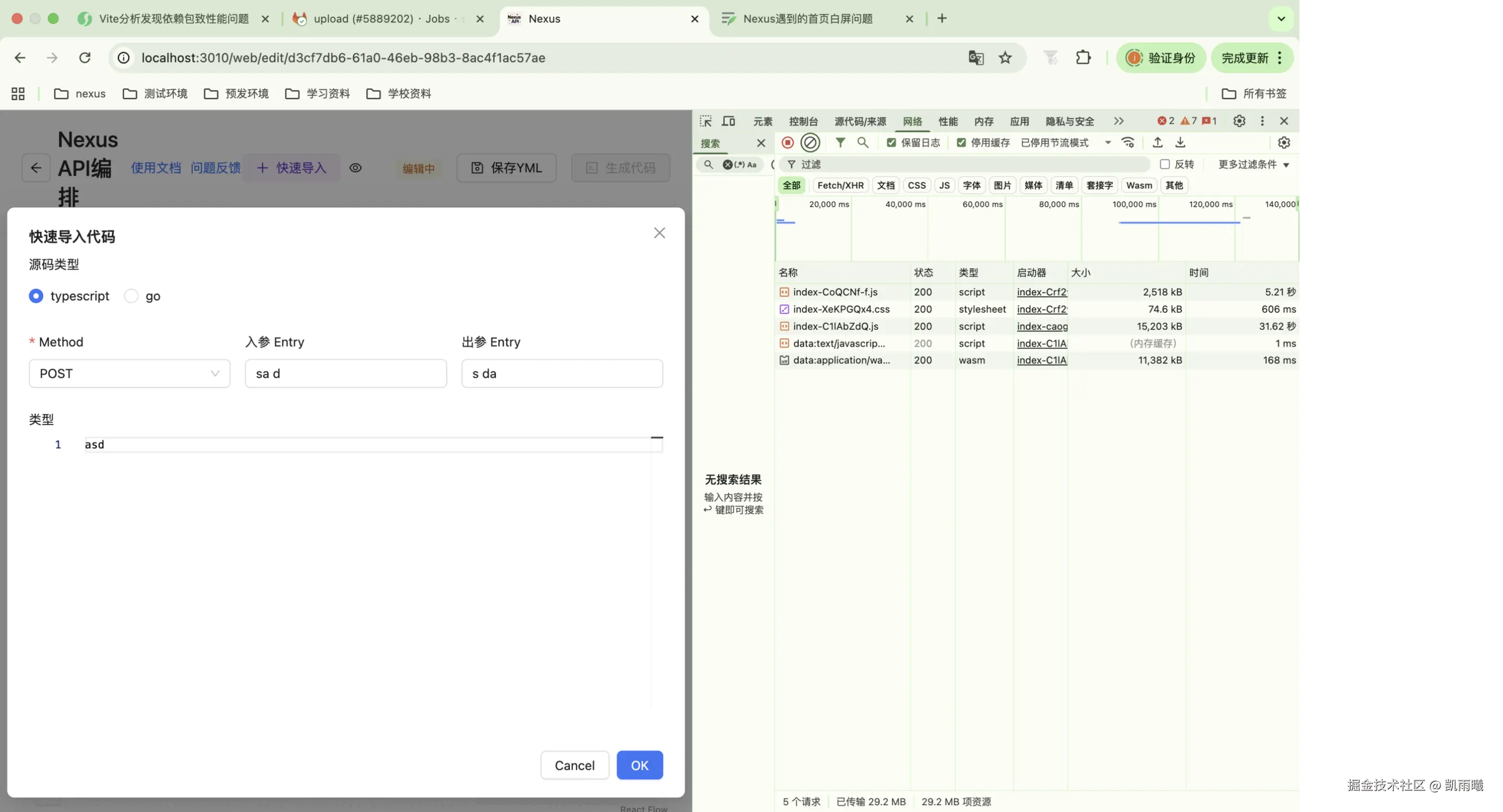Click the DevTools clear network log icon
This screenshot has width=1503, height=812.
pos(810,142)
